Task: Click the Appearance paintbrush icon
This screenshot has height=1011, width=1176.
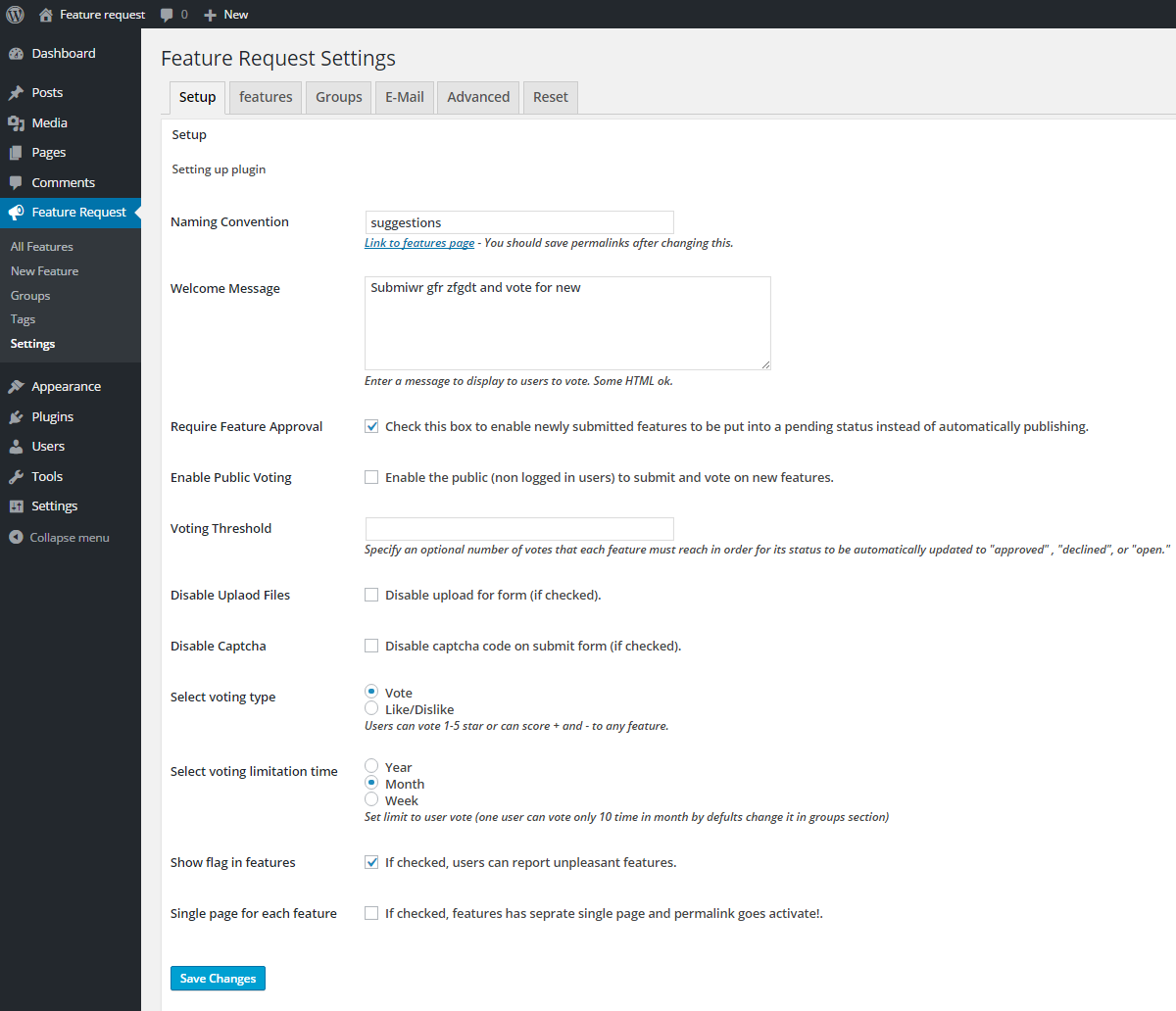Action: pos(16,387)
